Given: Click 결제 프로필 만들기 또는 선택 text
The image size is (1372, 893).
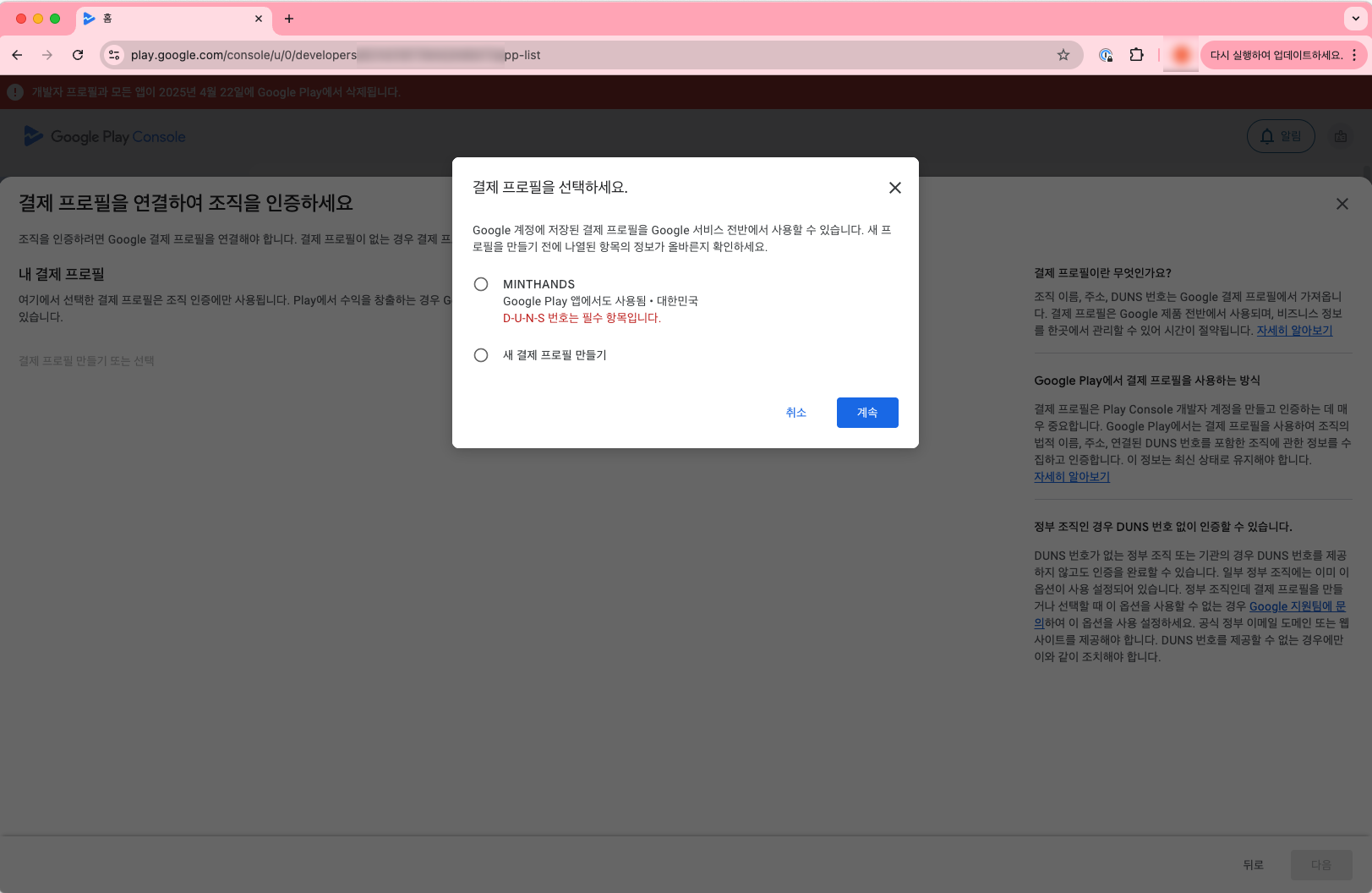Looking at the screenshot, I should pyautogui.click(x=86, y=361).
